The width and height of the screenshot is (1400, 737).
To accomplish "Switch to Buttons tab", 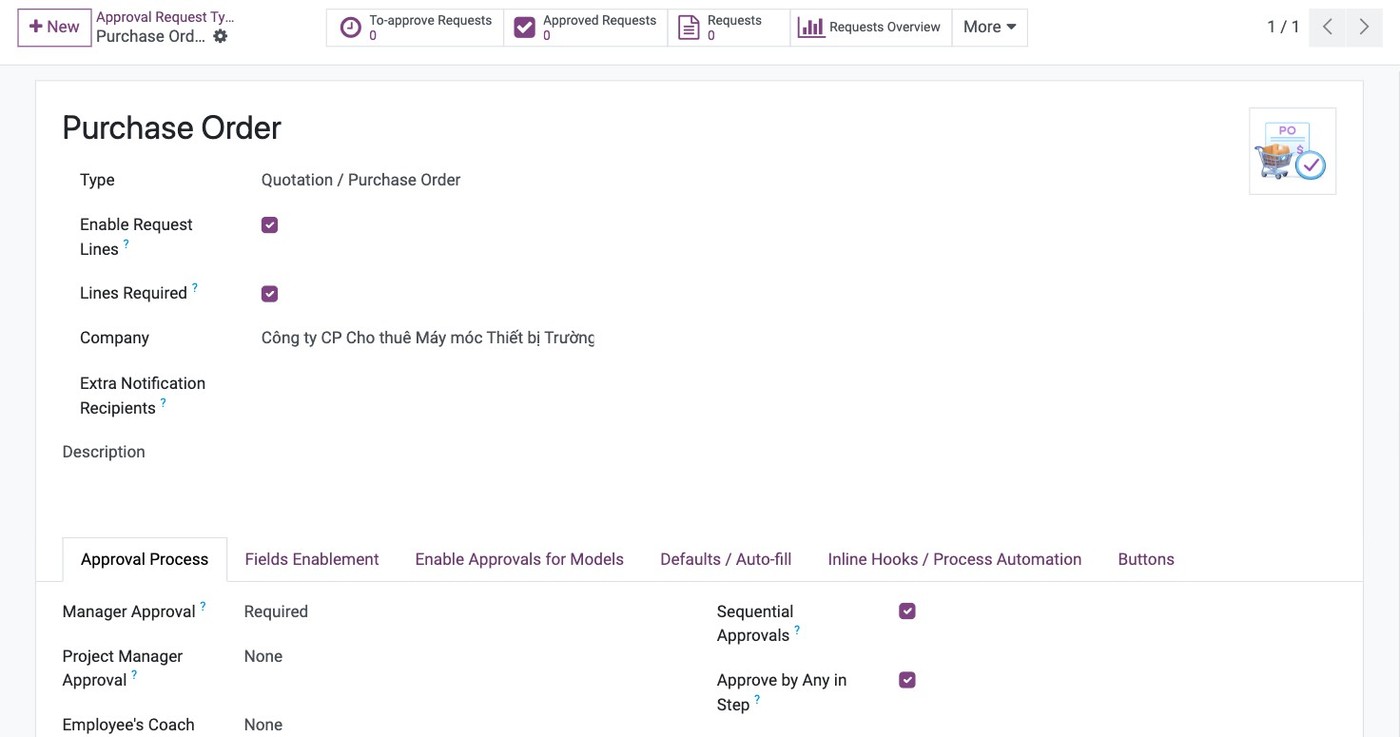I will coord(1146,559).
